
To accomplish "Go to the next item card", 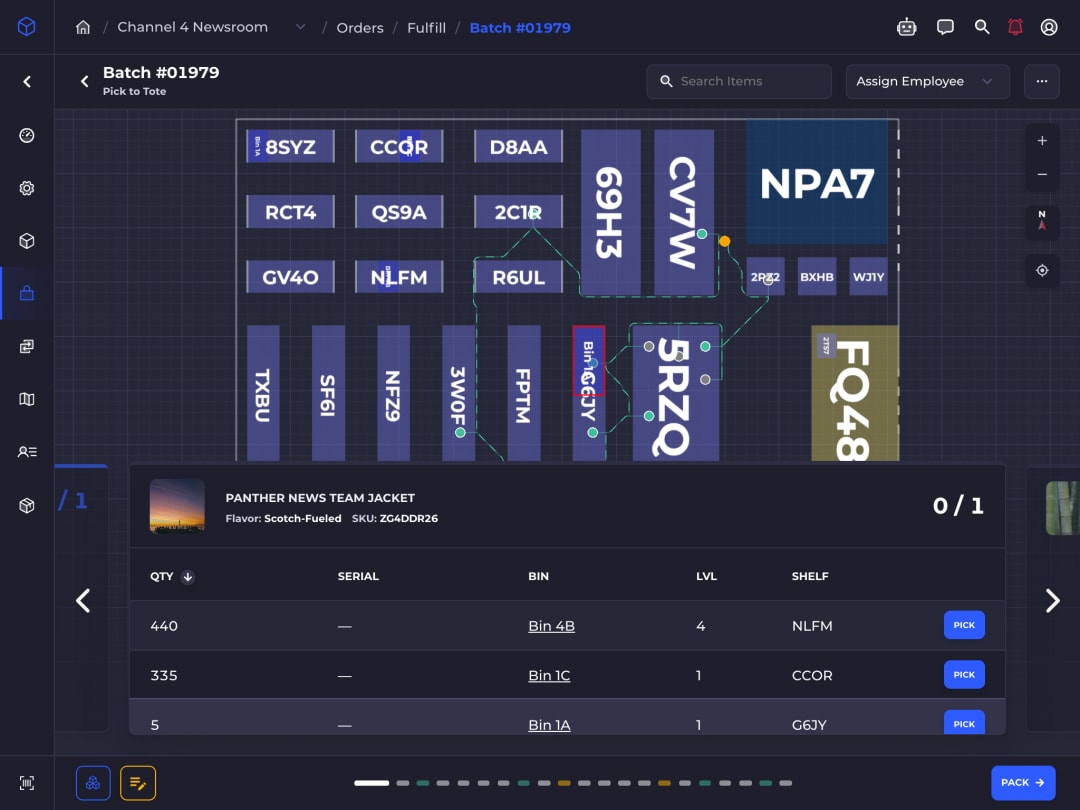I will 1052,601.
